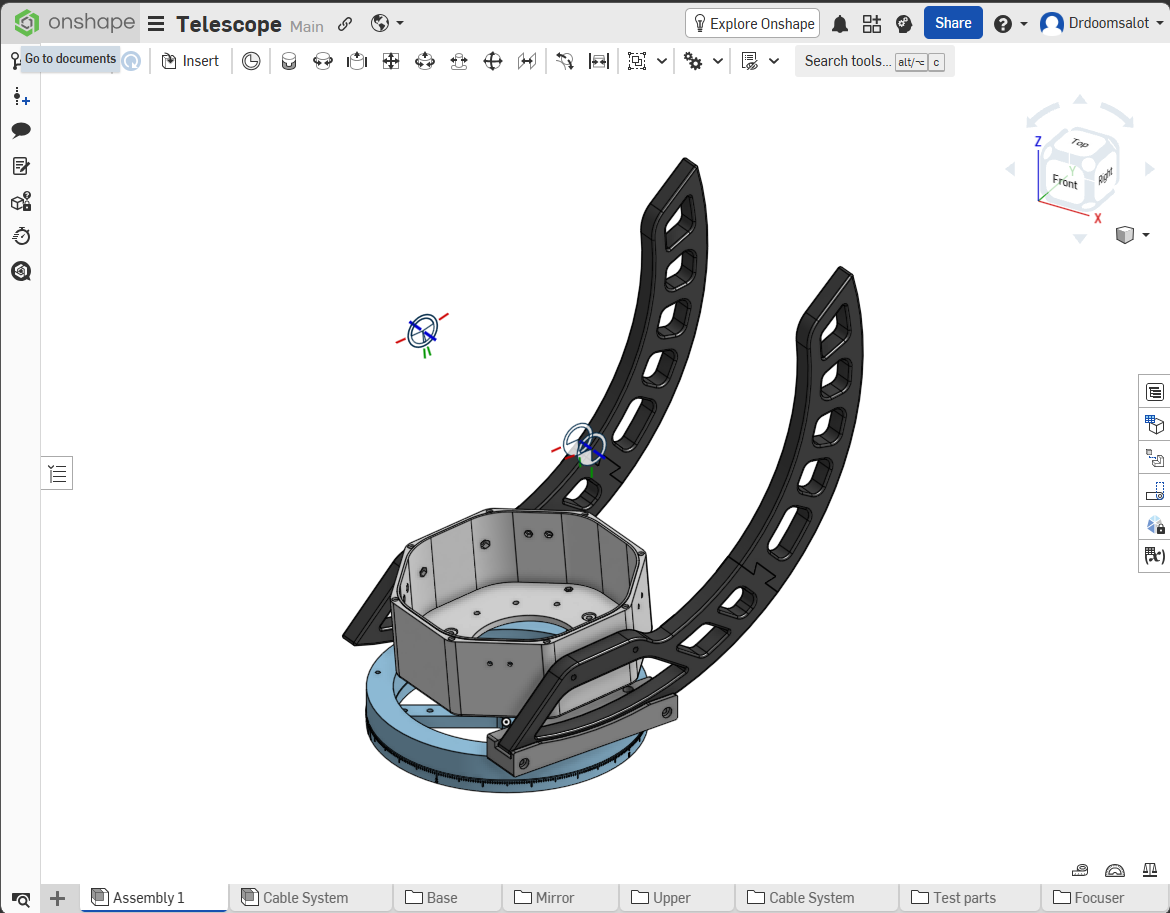Click the clock-shaped toolbar icon after Insert
Screen dimensions: 1170x913
click(x=251, y=61)
